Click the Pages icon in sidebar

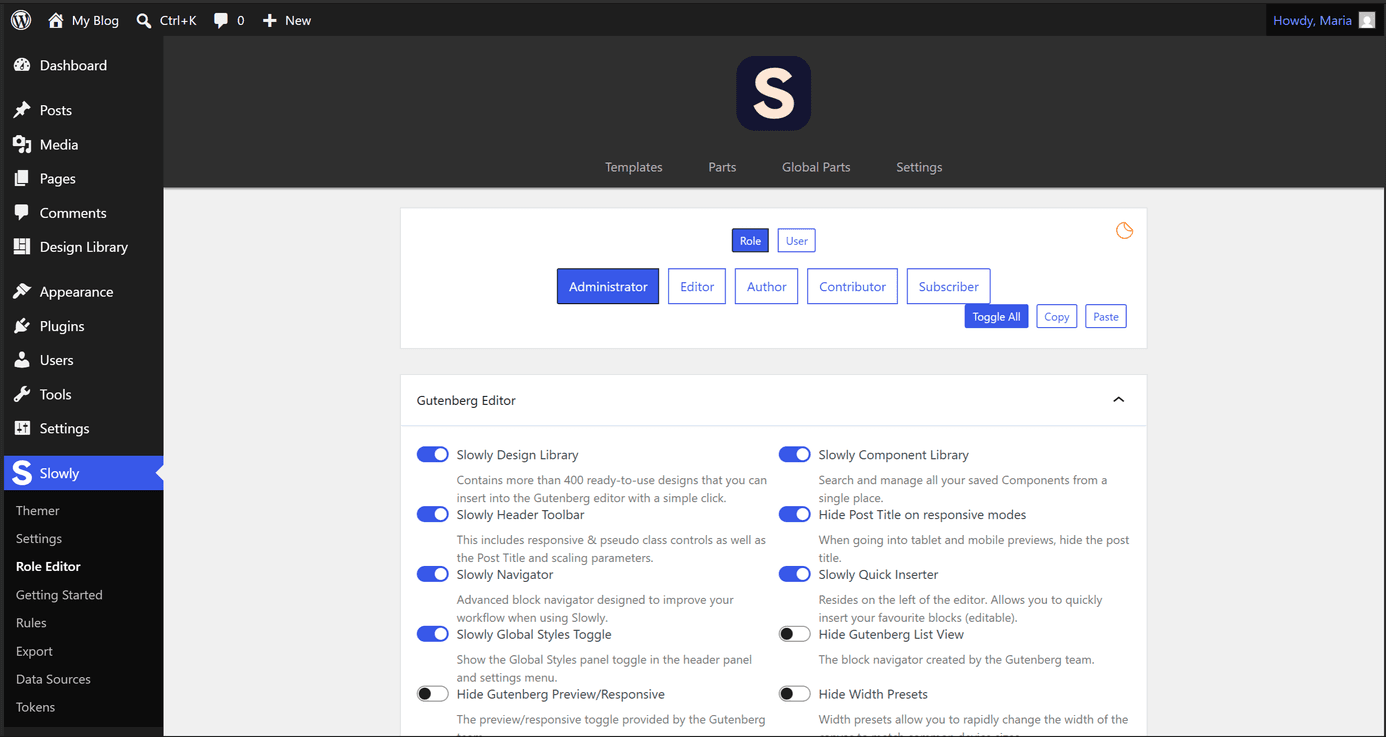coord(22,178)
